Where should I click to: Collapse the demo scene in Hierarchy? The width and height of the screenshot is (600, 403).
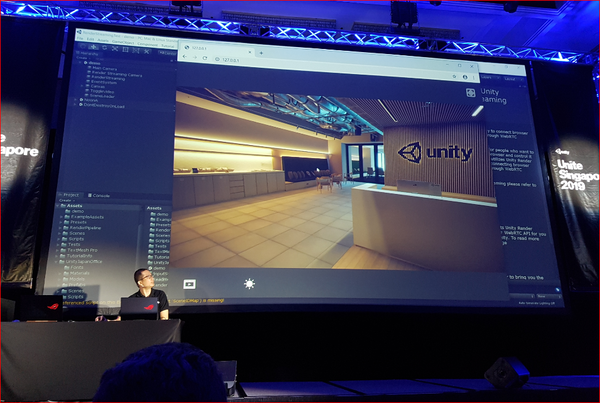tap(81, 62)
